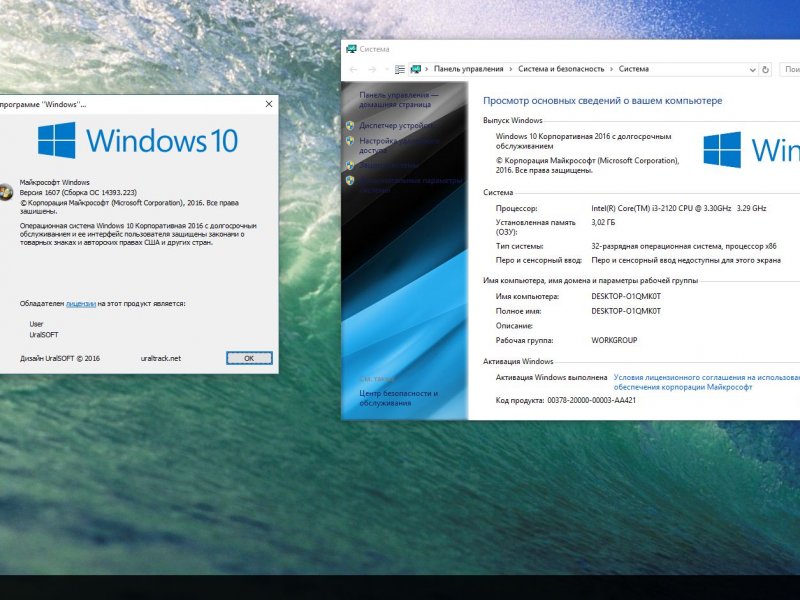Expand chevron after 'Система и безопасность' breadcrumb
Image resolution: width=800 pixels, height=600 pixels.
coord(611,69)
